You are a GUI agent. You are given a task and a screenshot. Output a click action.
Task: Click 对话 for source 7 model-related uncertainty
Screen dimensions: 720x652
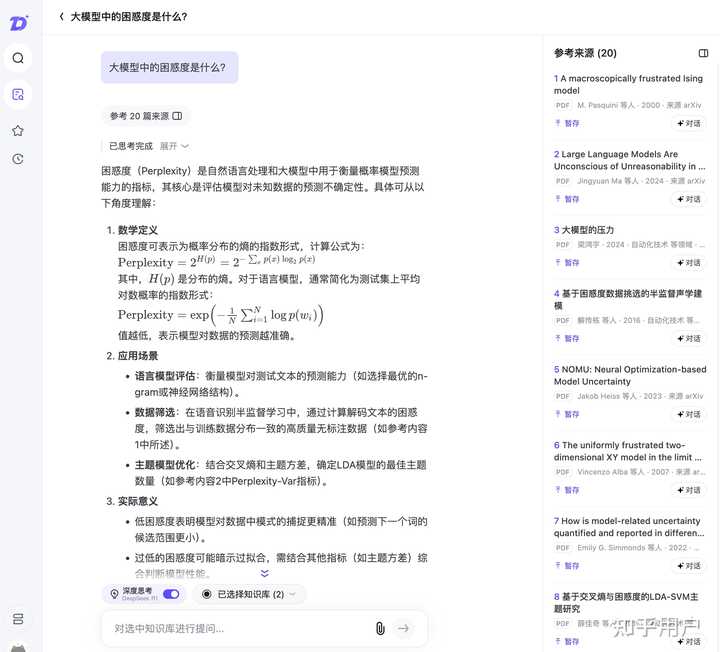click(689, 566)
